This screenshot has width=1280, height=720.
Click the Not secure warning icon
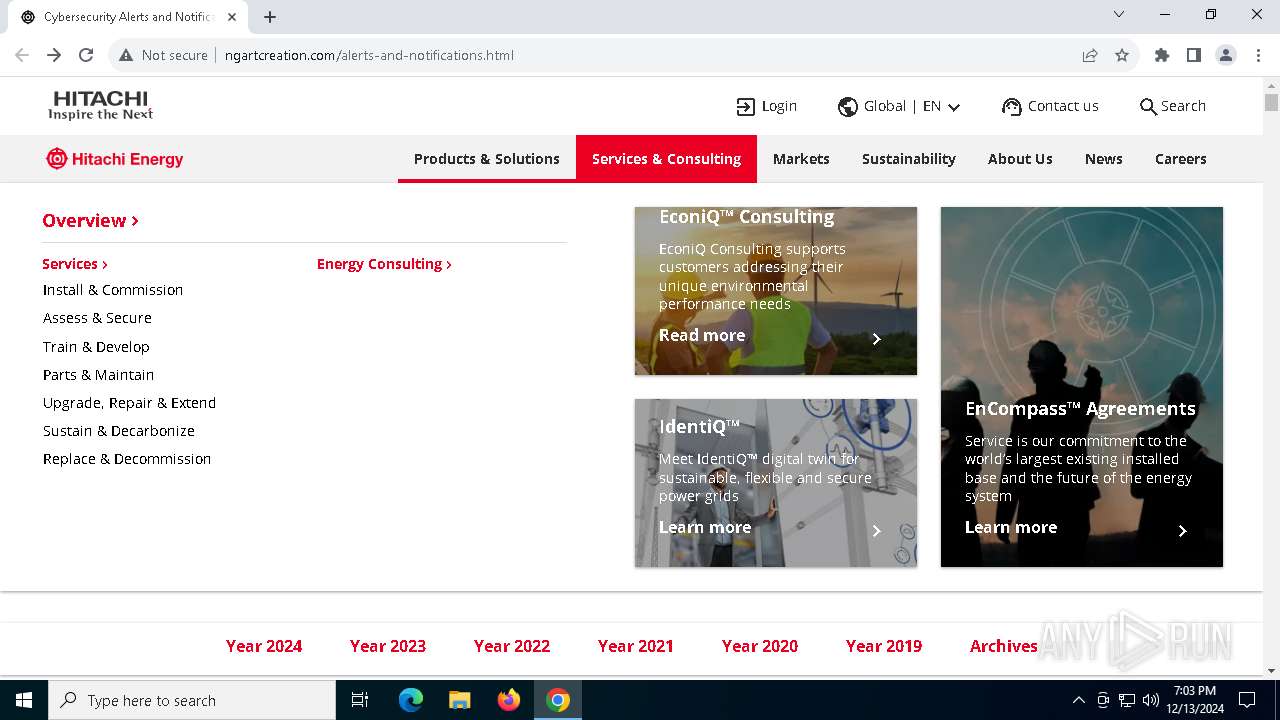click(126, 55)
